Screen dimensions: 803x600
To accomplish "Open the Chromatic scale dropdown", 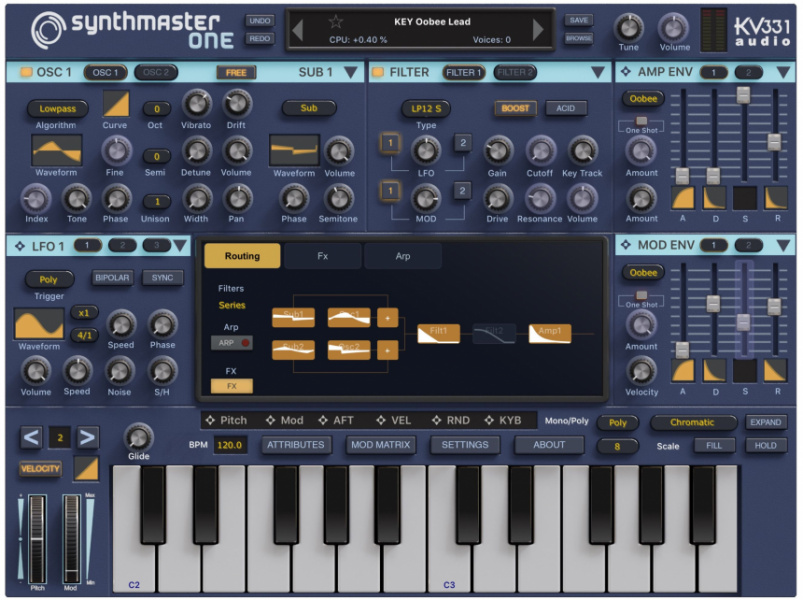I will pyautogui.click(x=693, y=422).
